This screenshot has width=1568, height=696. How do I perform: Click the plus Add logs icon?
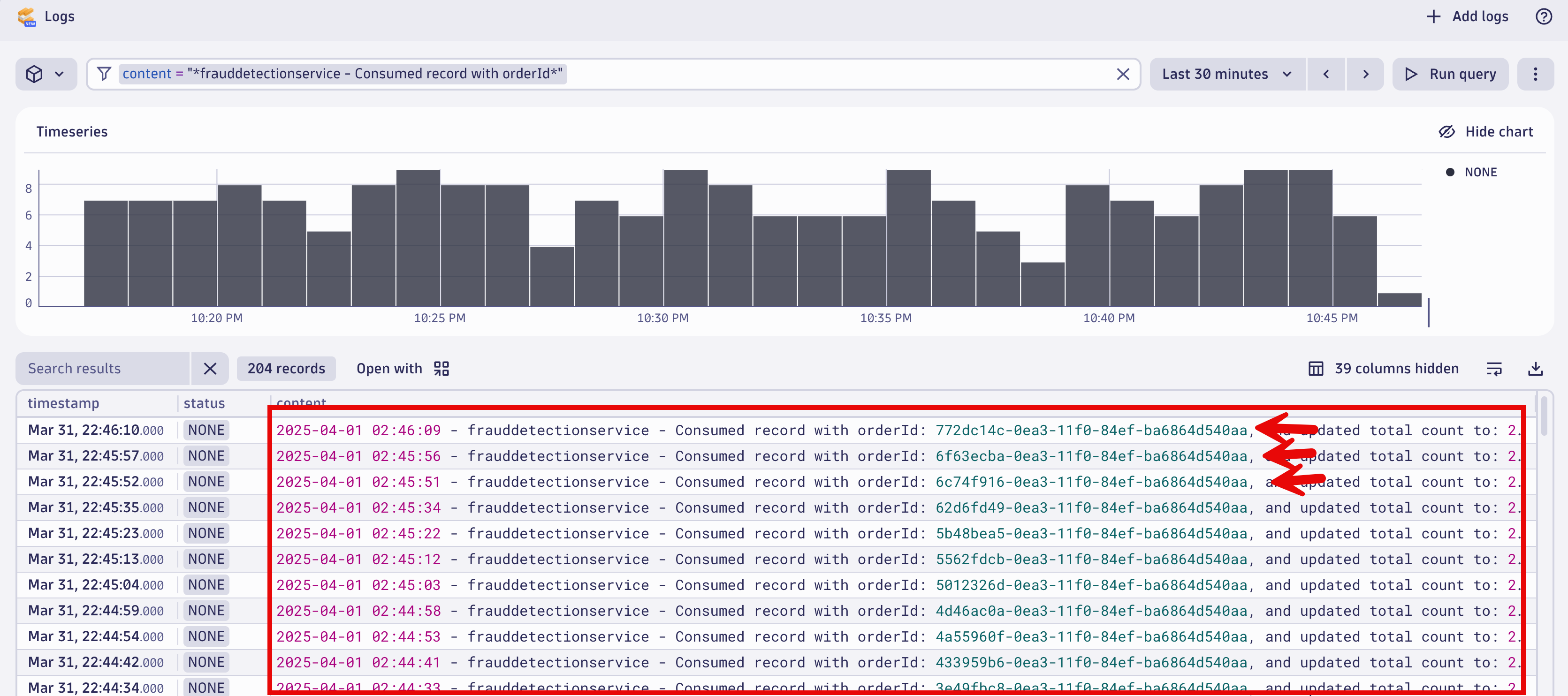pyautogui.click(x=1433, y=16)
